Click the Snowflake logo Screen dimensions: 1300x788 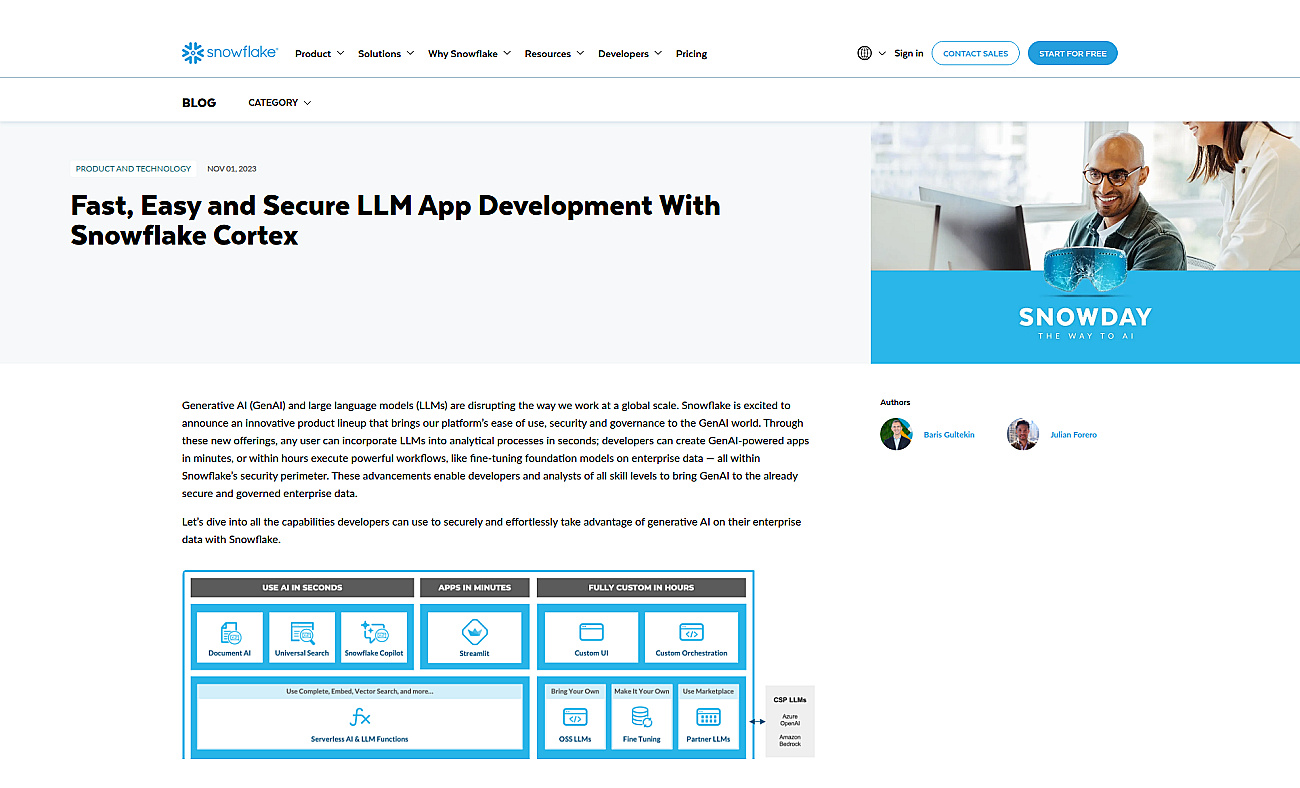pos(230,53)
